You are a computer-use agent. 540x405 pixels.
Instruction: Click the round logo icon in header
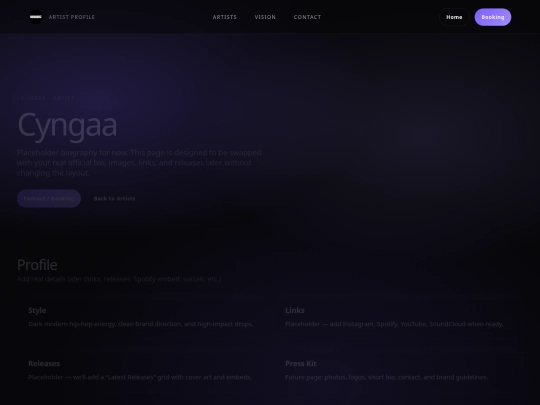point(36,17)
